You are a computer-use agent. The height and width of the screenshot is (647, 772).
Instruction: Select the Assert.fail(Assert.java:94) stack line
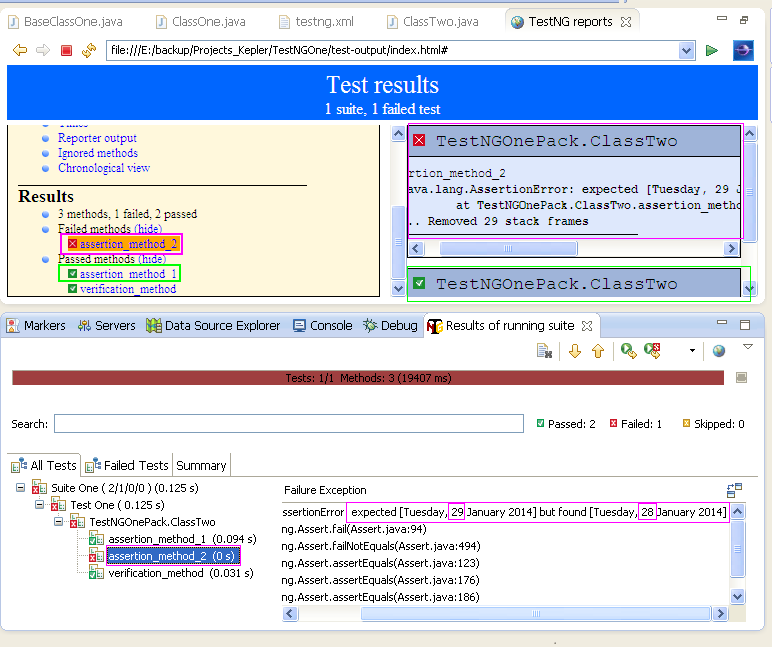(354, 529)
